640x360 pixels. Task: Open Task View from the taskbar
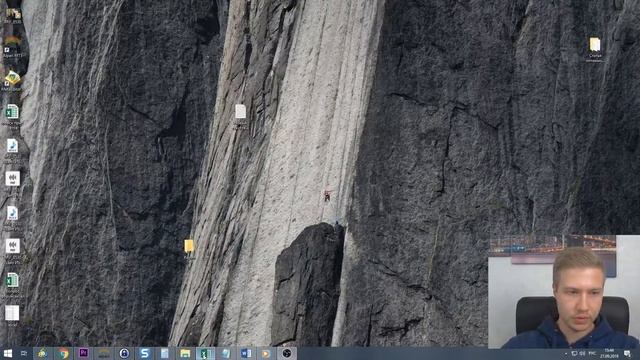point(24,353)
